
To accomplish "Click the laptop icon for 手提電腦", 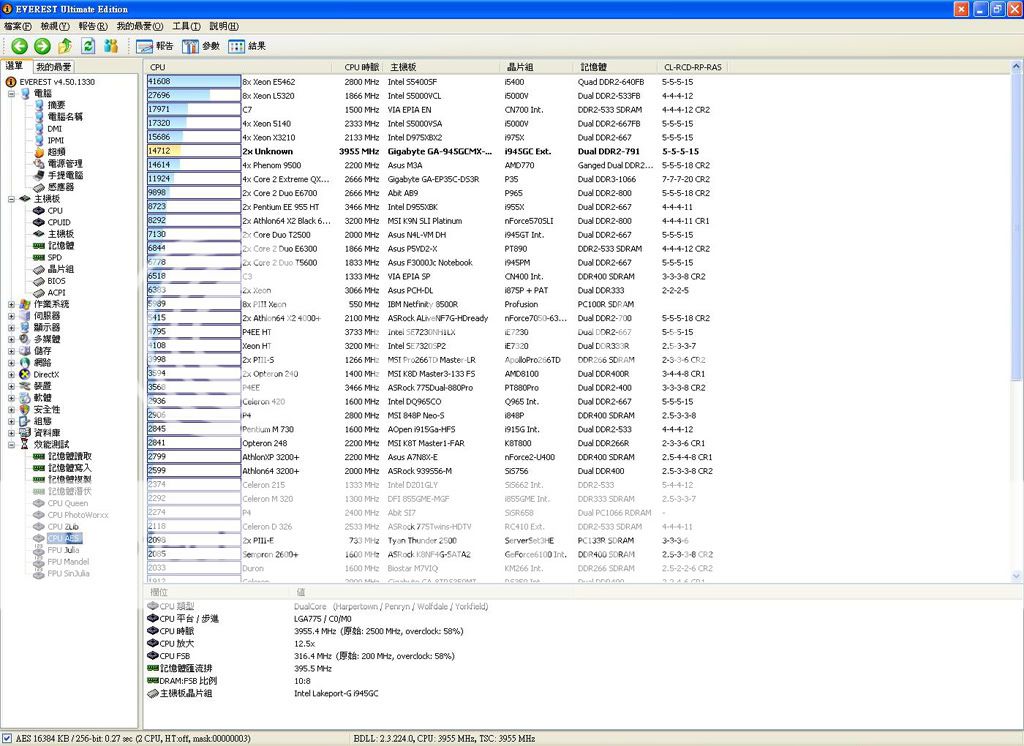I will pyautogui.click(x=39, y=175).
